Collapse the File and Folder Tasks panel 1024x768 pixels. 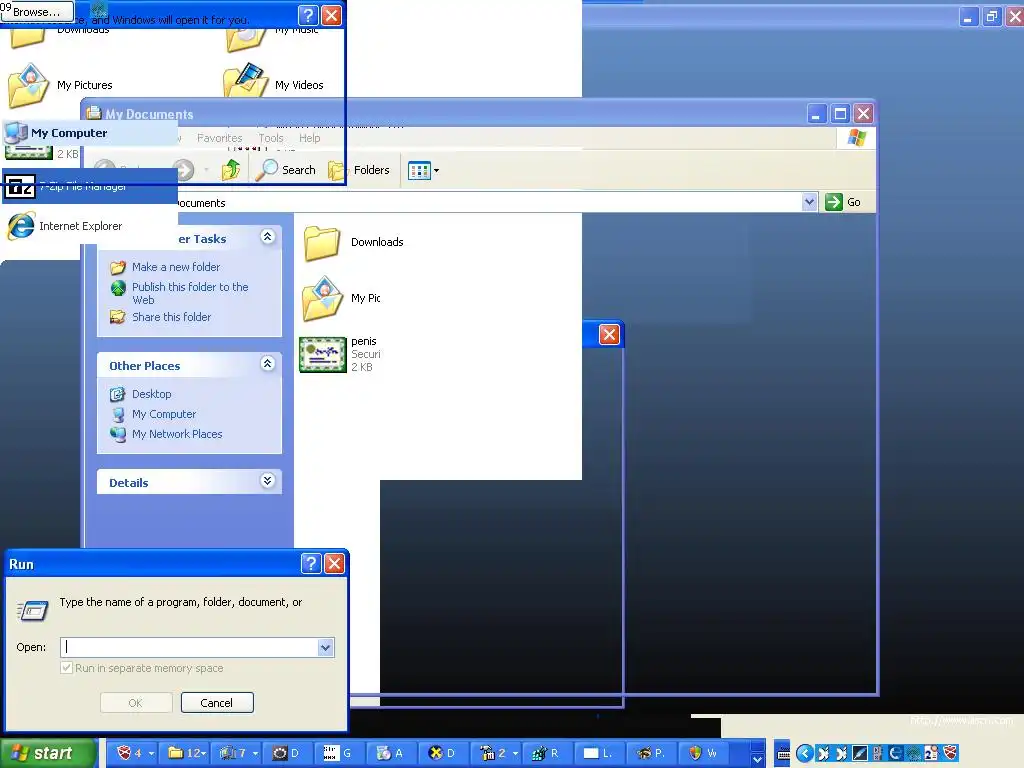[x=267, y=236]
